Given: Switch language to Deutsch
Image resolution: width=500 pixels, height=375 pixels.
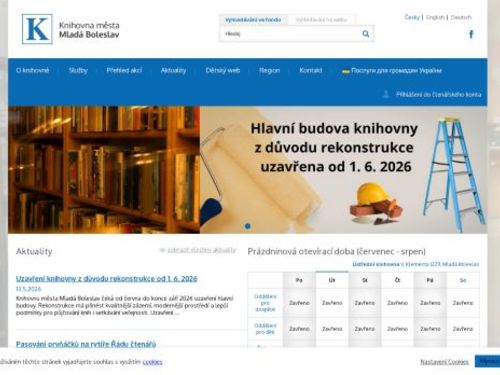Looking at the screenshot, I should tap(461, 17).
